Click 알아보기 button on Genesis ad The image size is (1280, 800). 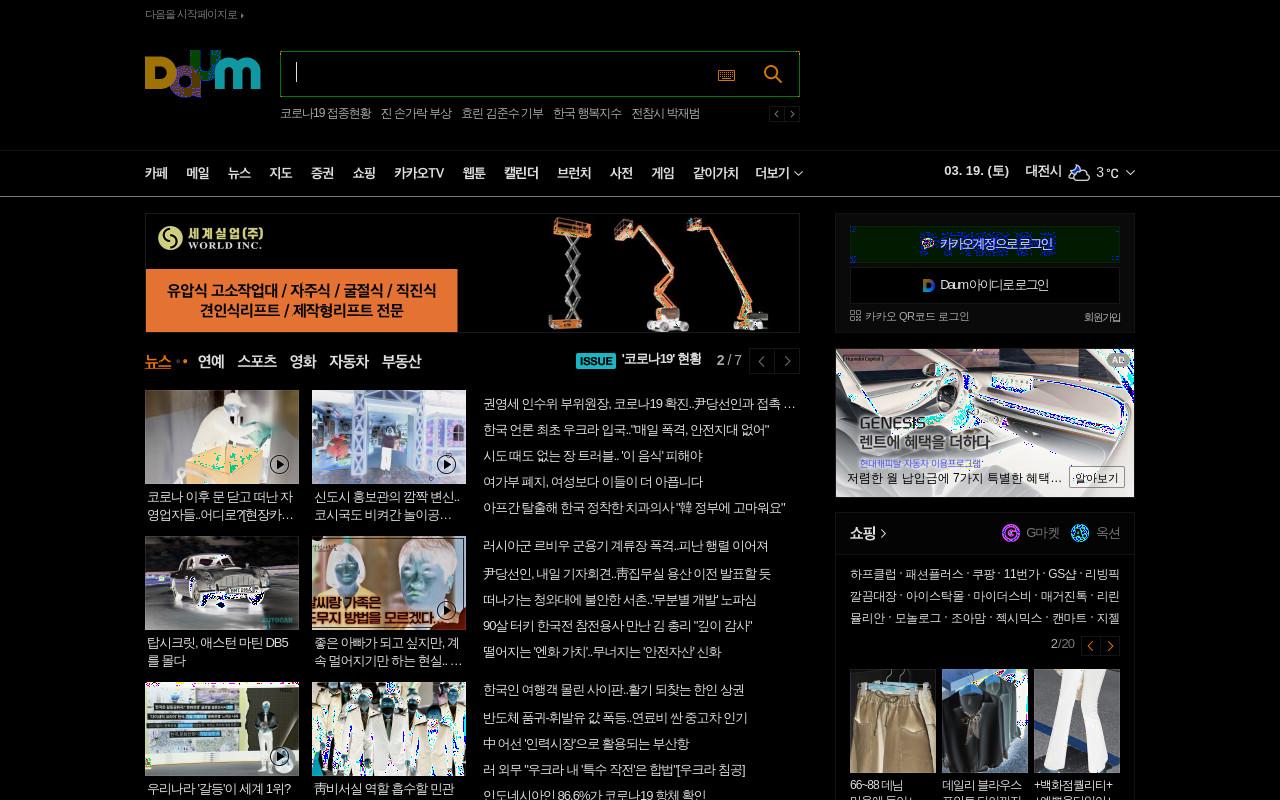(x=1097, y=478)
